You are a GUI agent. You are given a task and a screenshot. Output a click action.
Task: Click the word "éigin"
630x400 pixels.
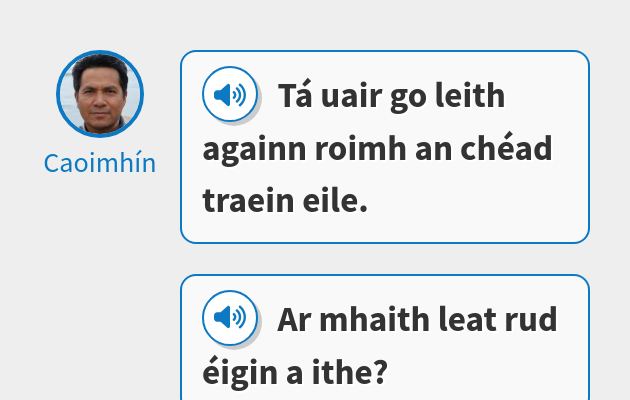[240, 373]
